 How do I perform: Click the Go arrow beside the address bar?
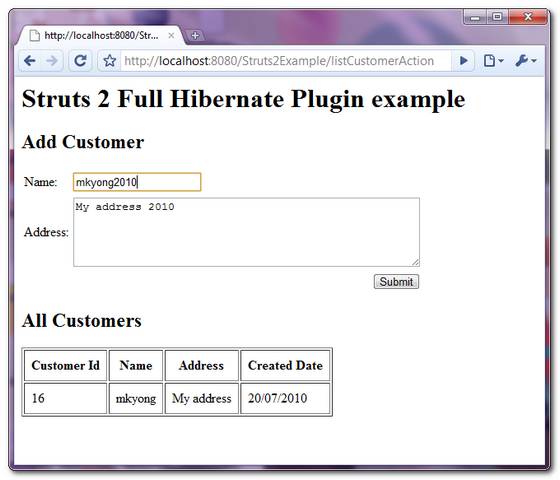[x=464, y=61]
